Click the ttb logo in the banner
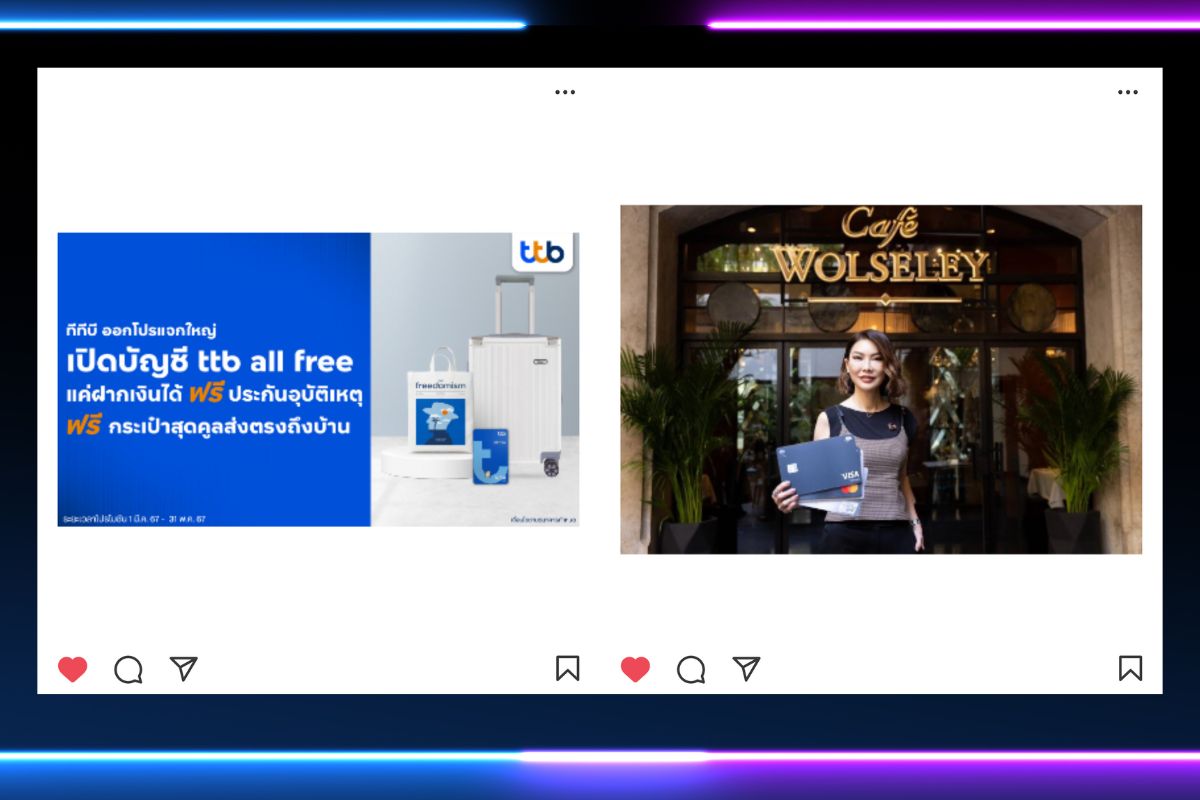 pyautogui.click(x=543, y=251)
